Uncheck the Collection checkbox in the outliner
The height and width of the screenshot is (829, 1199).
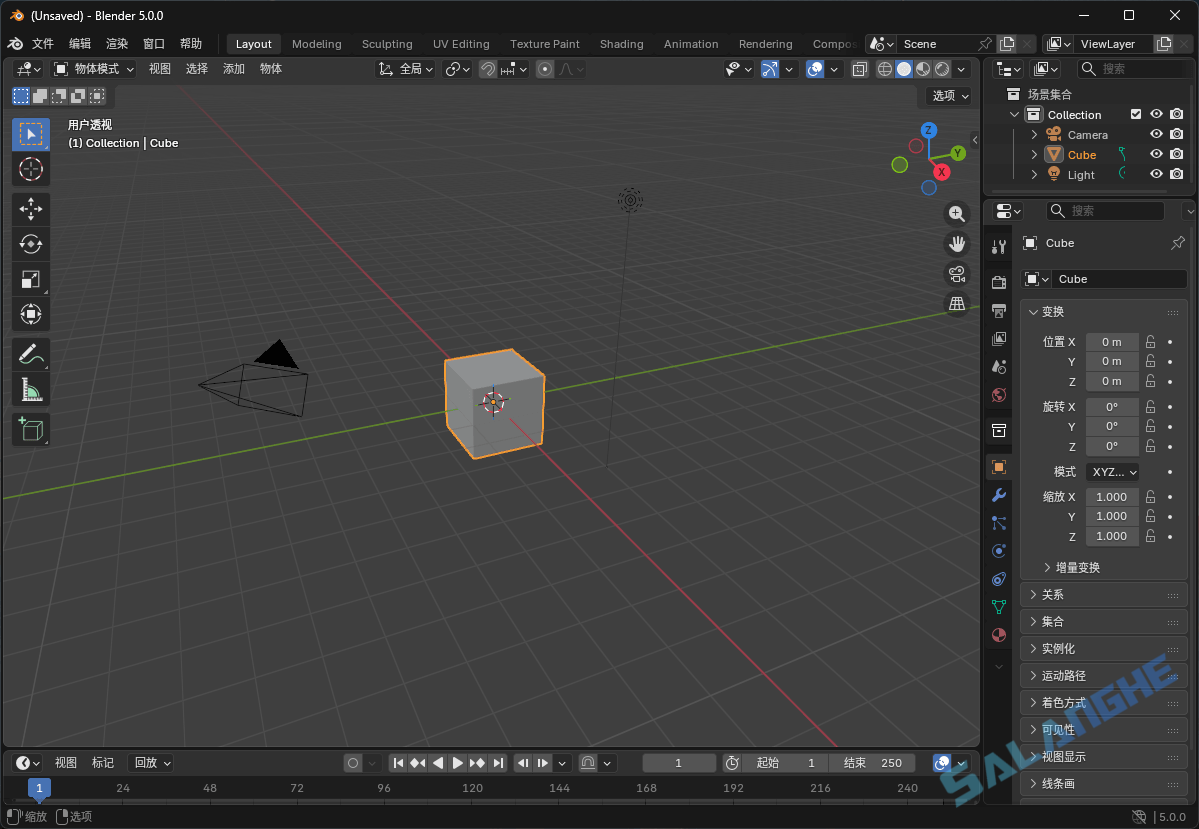[1136, 114]
